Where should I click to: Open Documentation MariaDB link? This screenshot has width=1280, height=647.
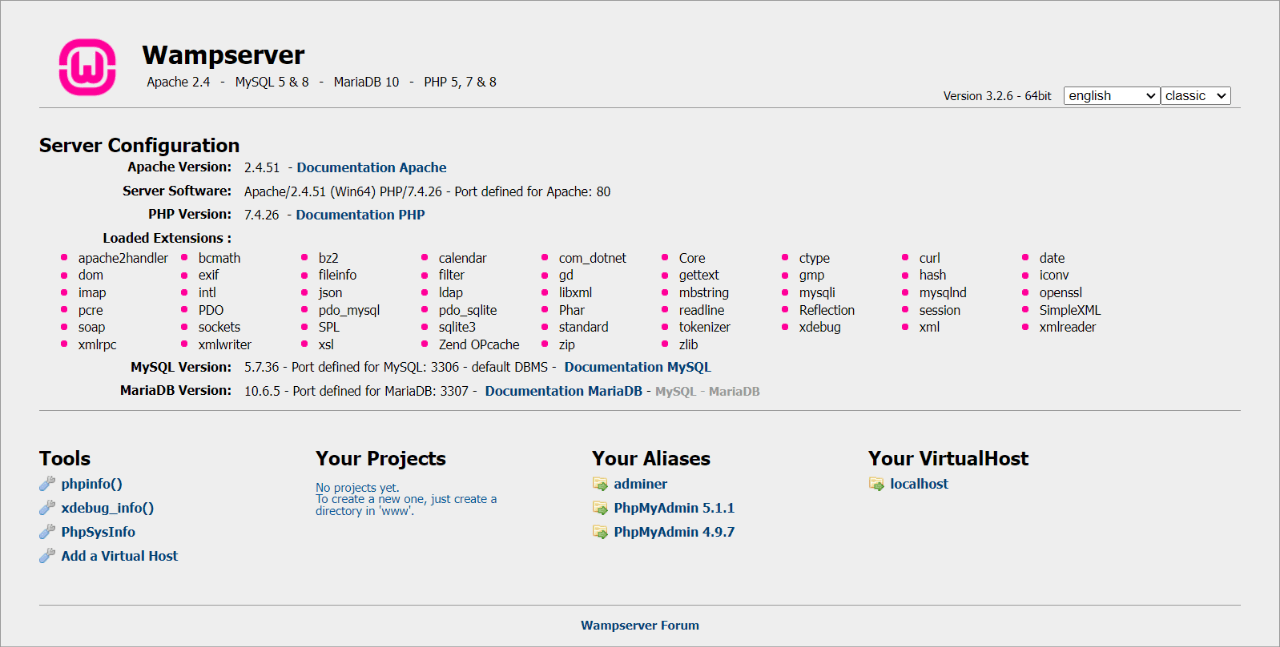tap(564, 391)
